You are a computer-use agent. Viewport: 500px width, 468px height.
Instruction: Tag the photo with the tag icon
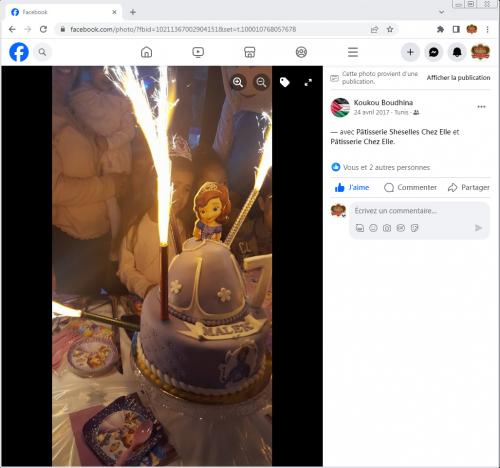click(284, 82)
